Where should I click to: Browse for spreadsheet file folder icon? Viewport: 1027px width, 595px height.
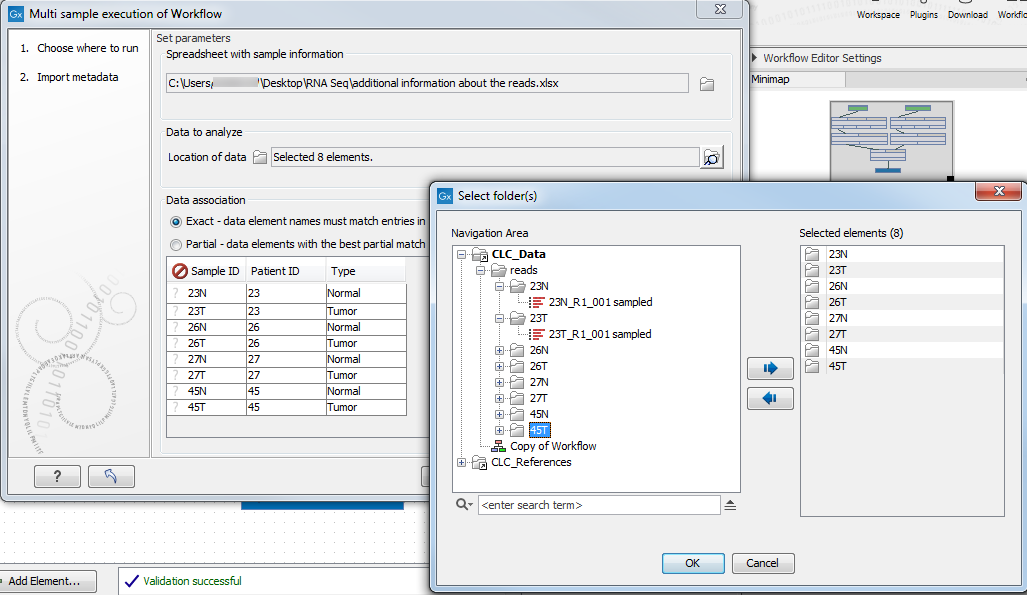(707, 84)
